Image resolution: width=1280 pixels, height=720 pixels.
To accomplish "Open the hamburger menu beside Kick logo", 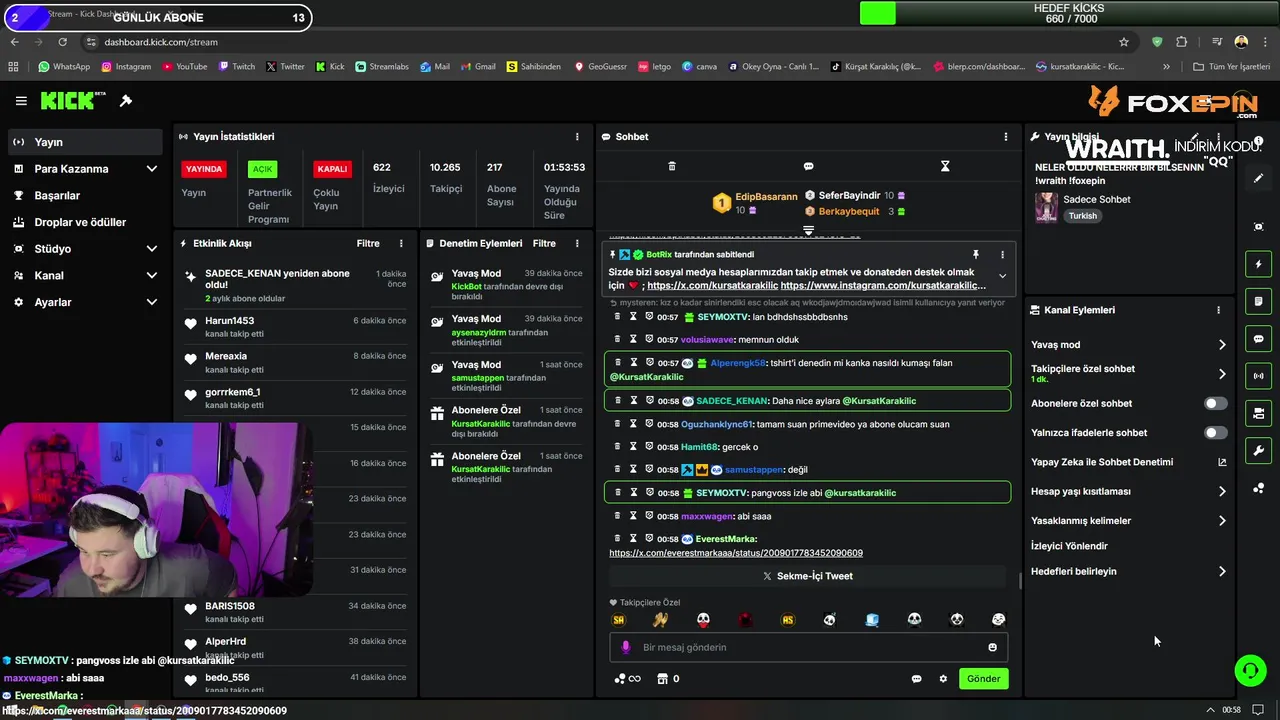I will 21,101.
